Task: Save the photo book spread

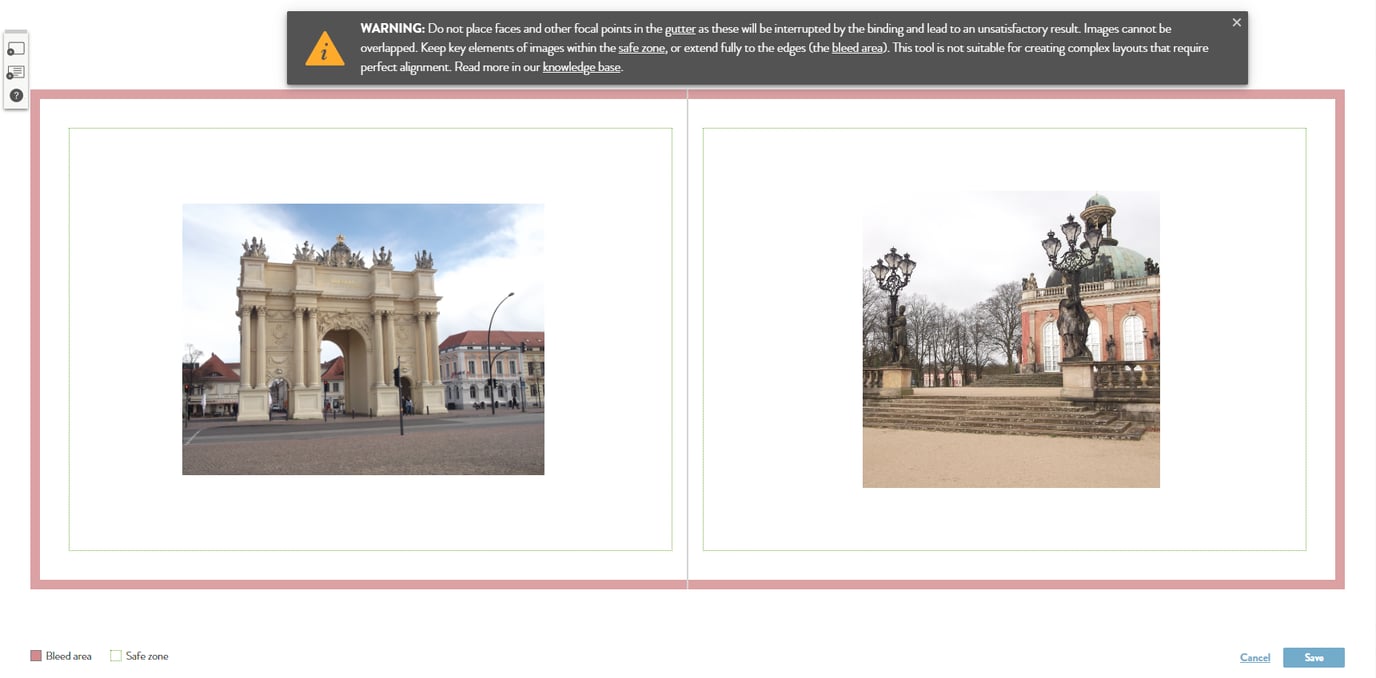Action: 1313,657
